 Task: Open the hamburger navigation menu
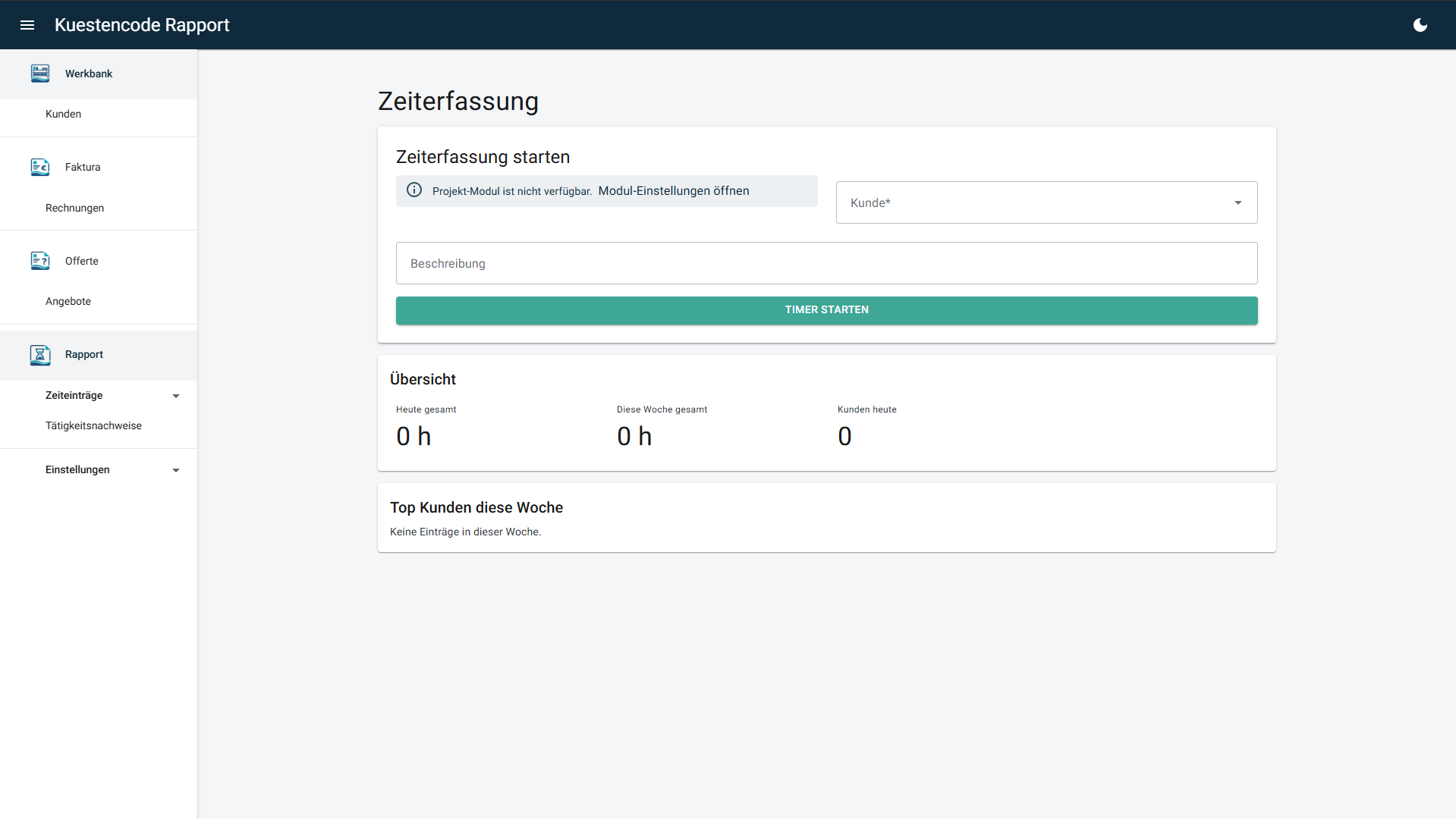click(x=27, y=25)
